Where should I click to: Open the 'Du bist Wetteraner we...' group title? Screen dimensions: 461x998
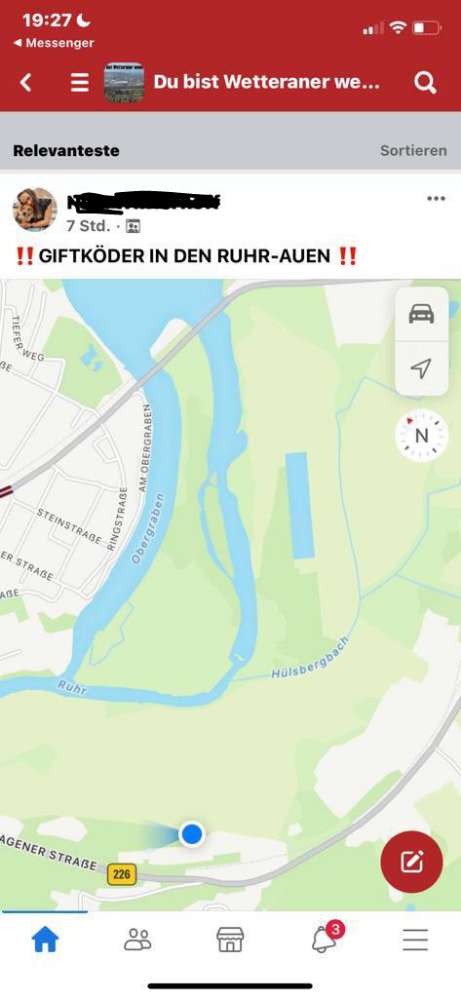click(267, 82)
